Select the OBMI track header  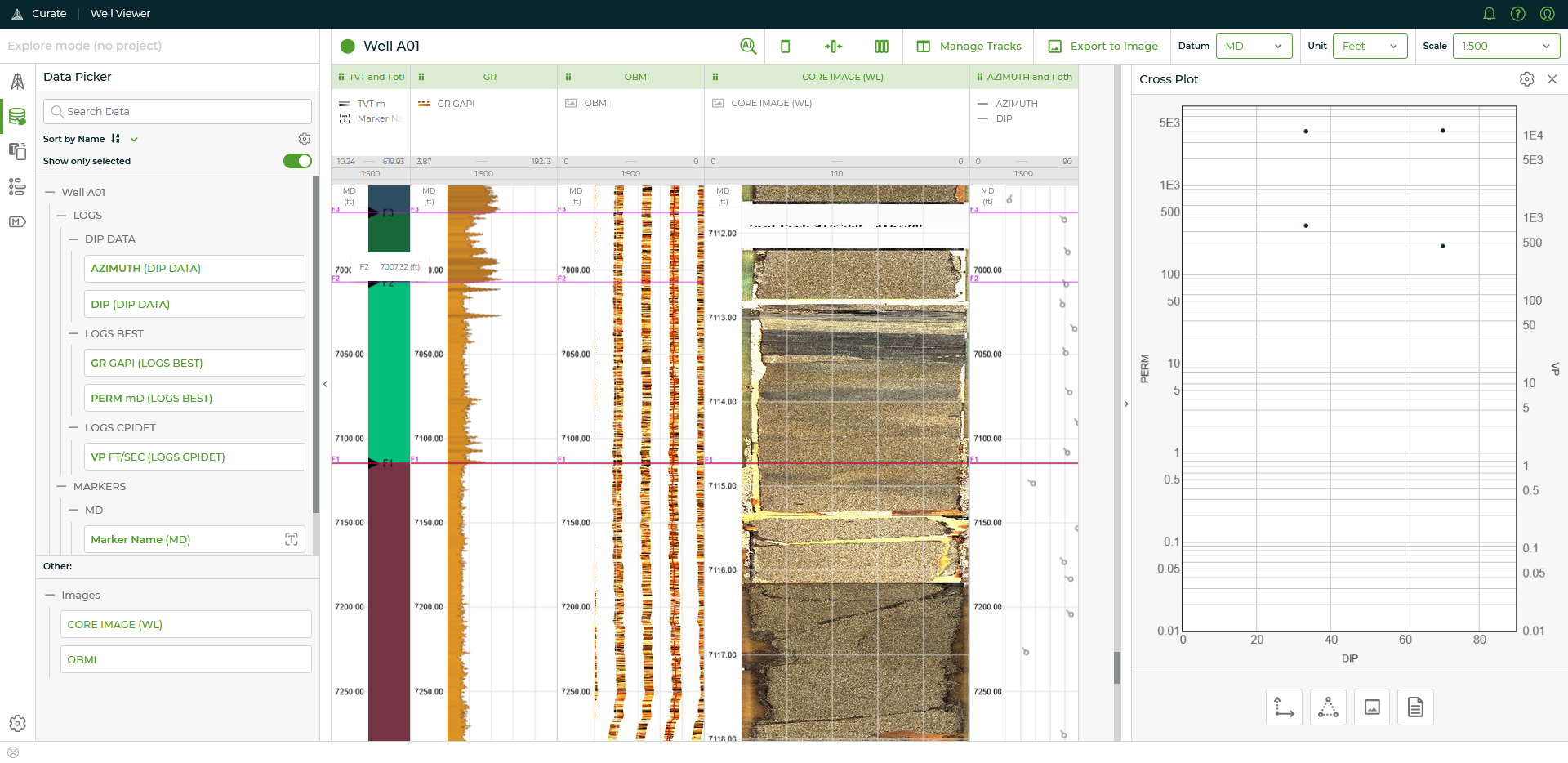point(631,77)
